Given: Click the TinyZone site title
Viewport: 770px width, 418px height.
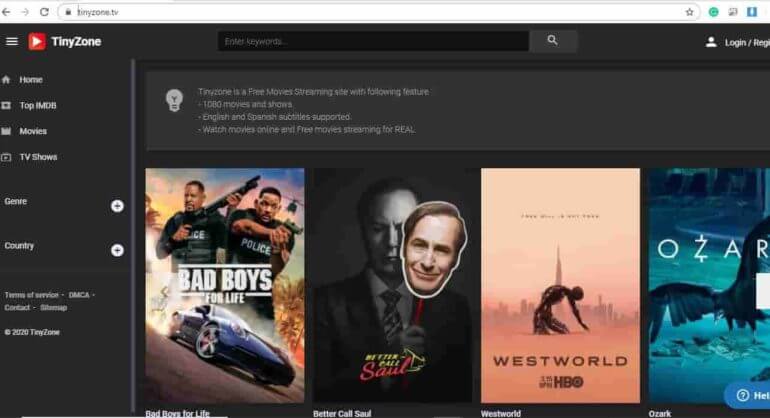Looking at the screenshot, I should click(76, 42).
